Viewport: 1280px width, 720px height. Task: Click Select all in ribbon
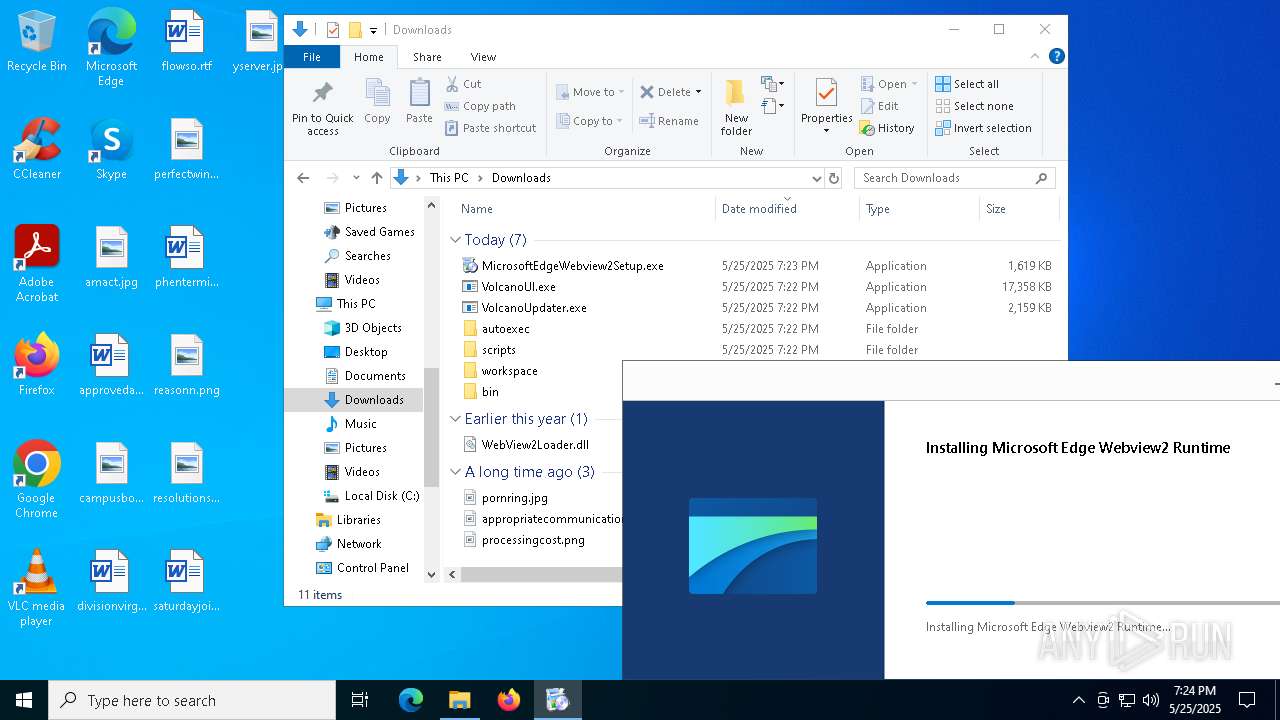(966, 84)
